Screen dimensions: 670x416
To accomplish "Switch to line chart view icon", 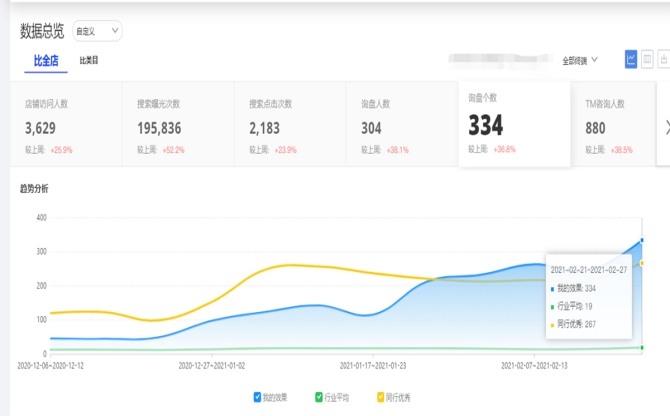I will coord(631,60).
